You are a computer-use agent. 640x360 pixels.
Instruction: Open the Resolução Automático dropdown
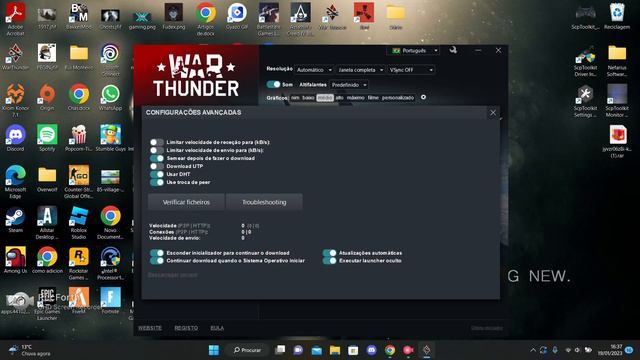pos(314,70)
